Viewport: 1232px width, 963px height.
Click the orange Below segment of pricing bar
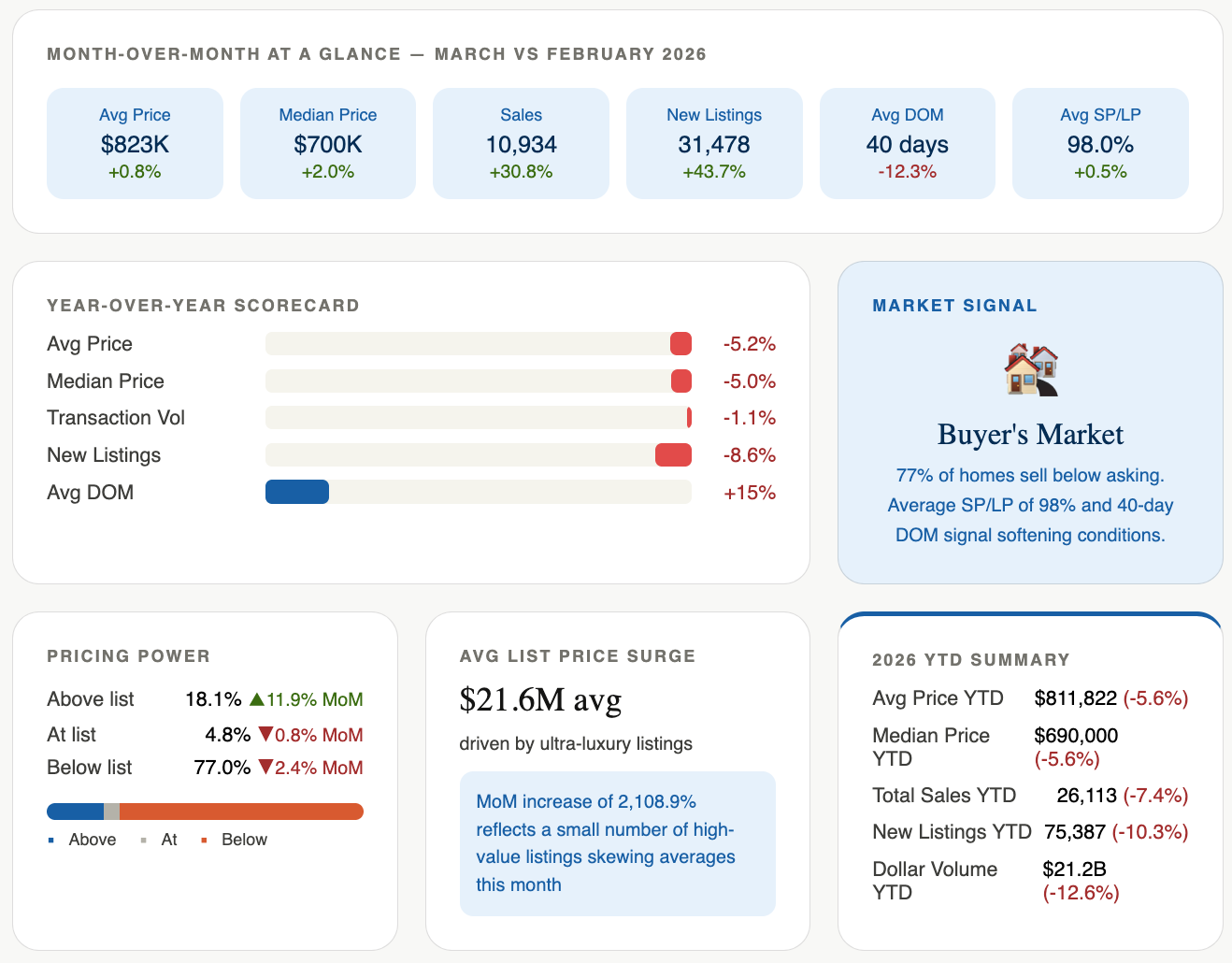(241, 812)
